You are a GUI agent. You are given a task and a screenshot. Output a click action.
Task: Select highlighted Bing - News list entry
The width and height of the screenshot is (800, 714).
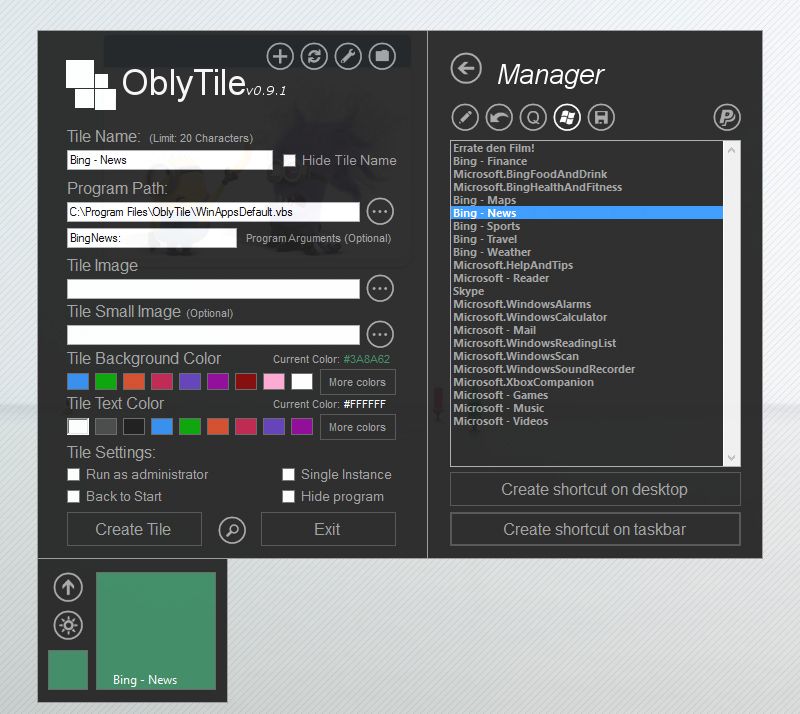coord(587,213)
